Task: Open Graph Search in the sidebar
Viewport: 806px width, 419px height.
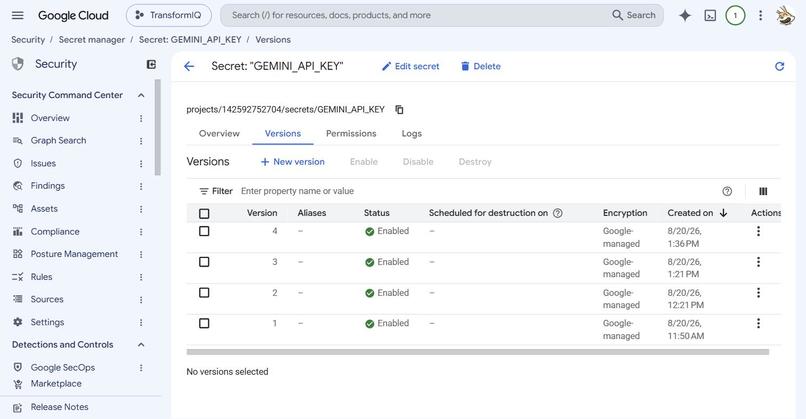Action: [x=58, y=141]
